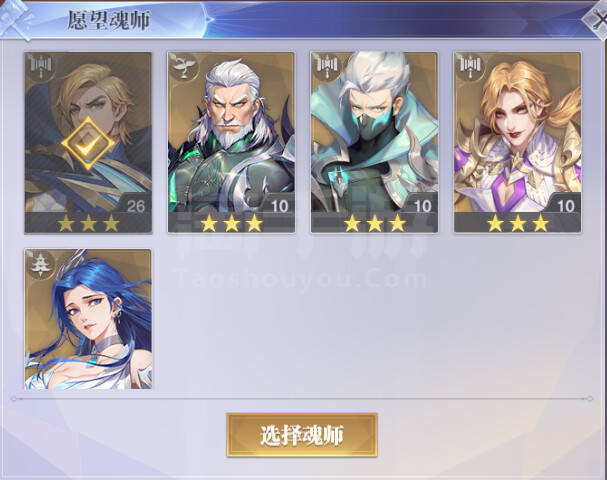Click the 愿望魂师 title header

[x=109, y=20]
